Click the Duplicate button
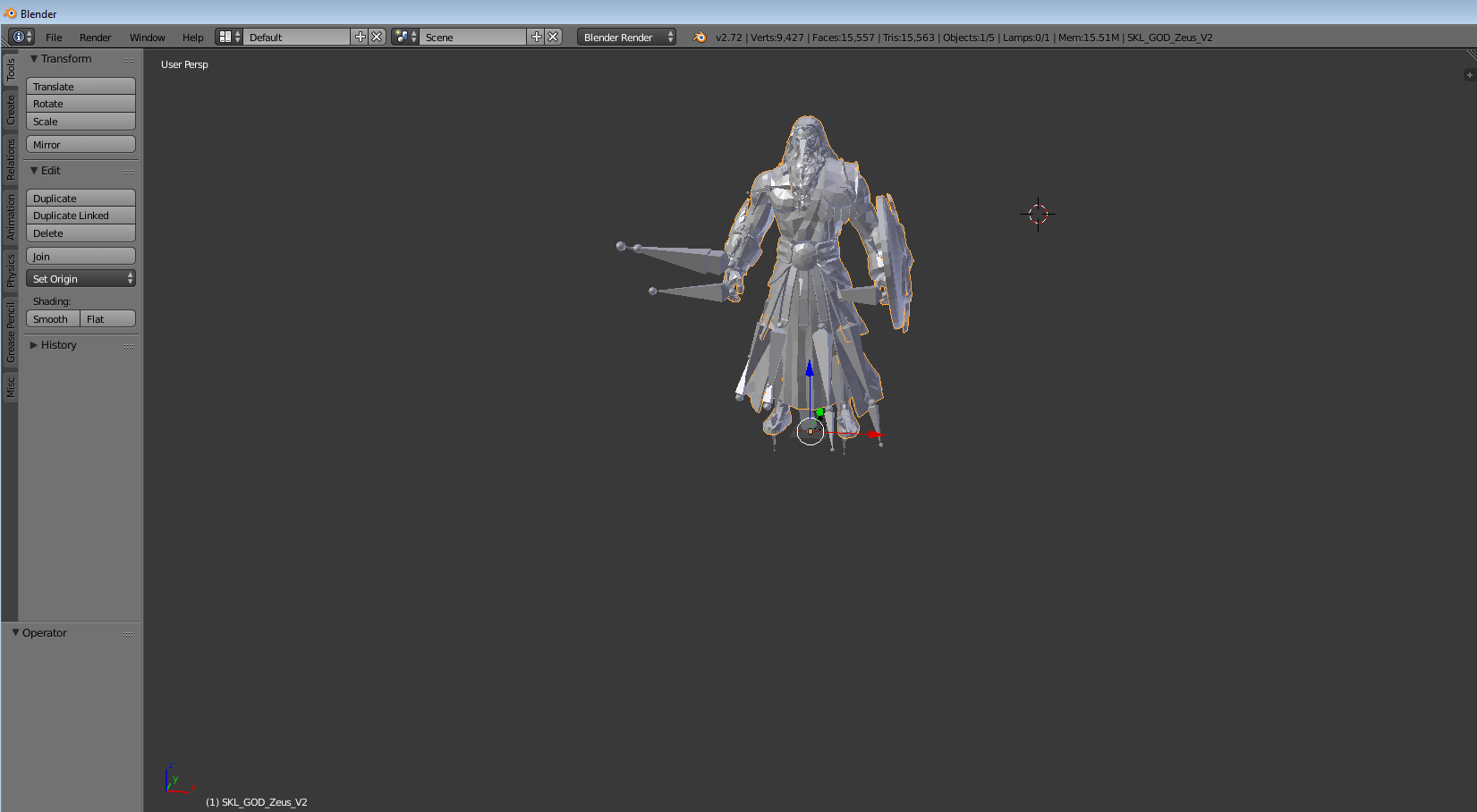This screenshot has width=1477, height=812. pyautogui.click(x=81, y=199)
